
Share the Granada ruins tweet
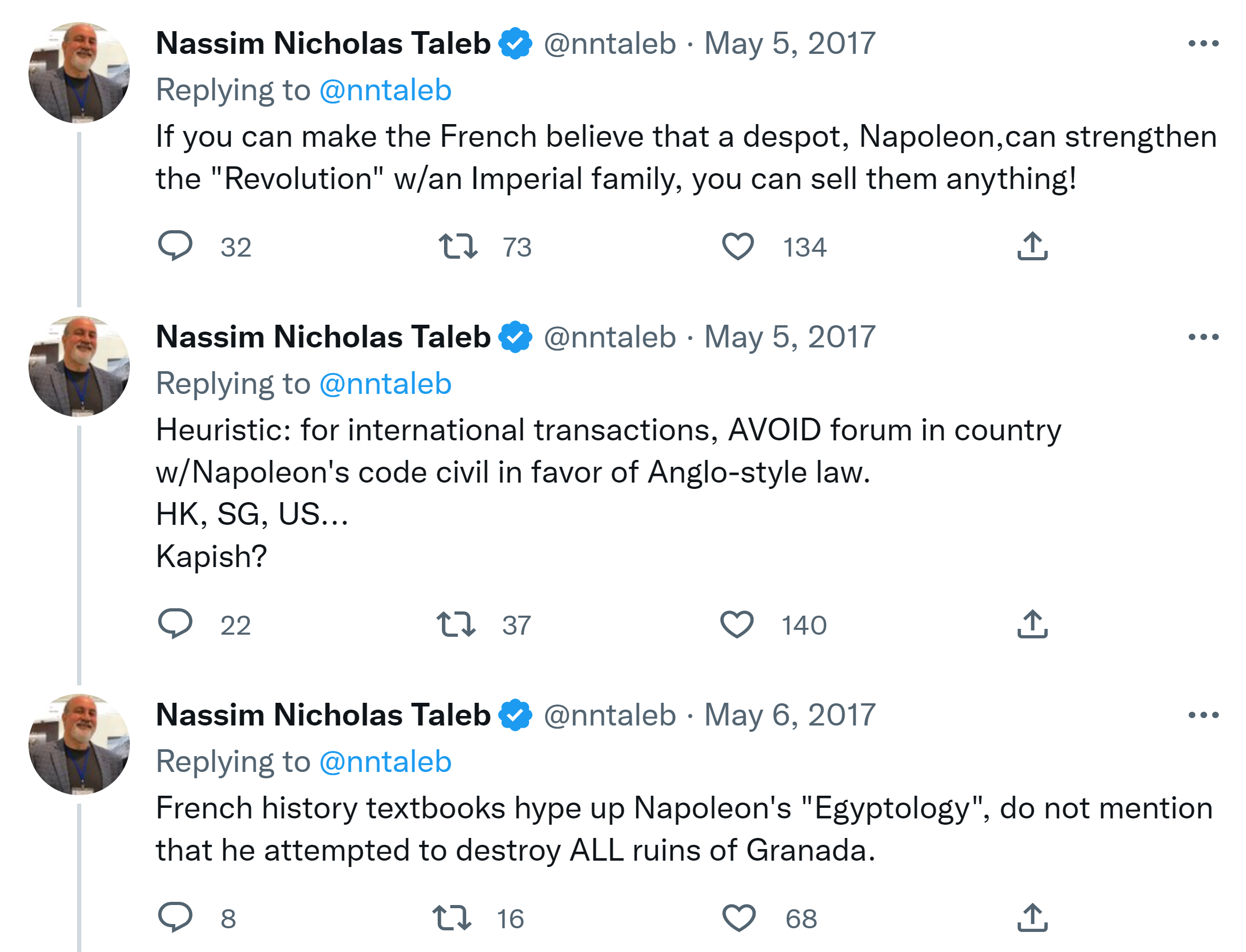coord(1032,918)
